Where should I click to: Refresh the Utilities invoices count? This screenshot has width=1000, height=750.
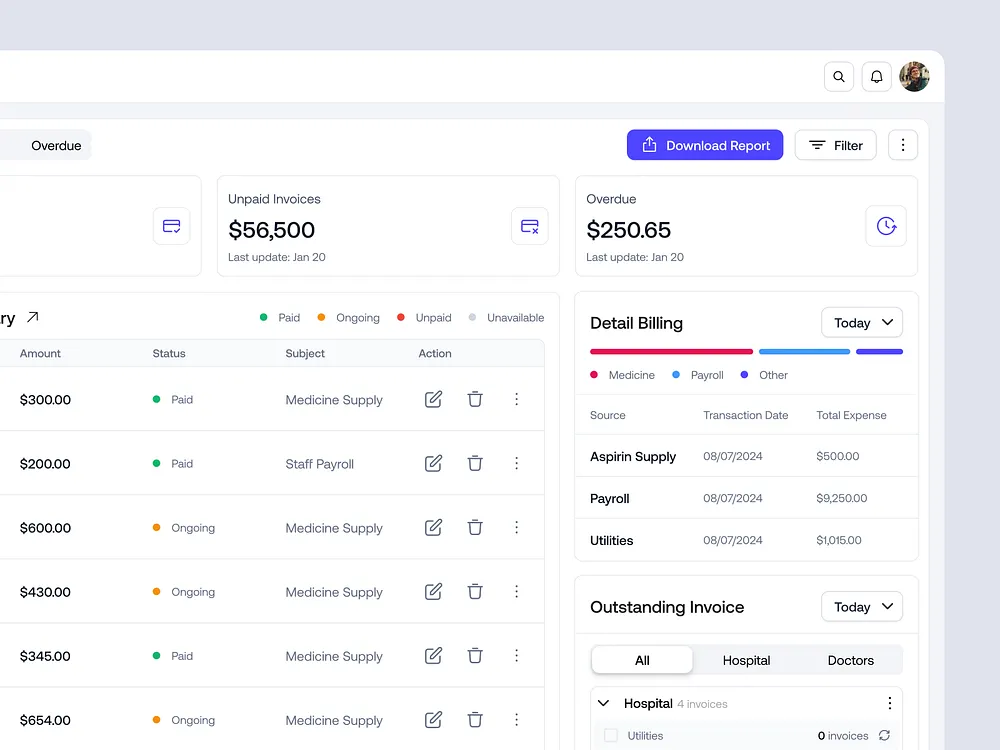(x=884, y=735)
